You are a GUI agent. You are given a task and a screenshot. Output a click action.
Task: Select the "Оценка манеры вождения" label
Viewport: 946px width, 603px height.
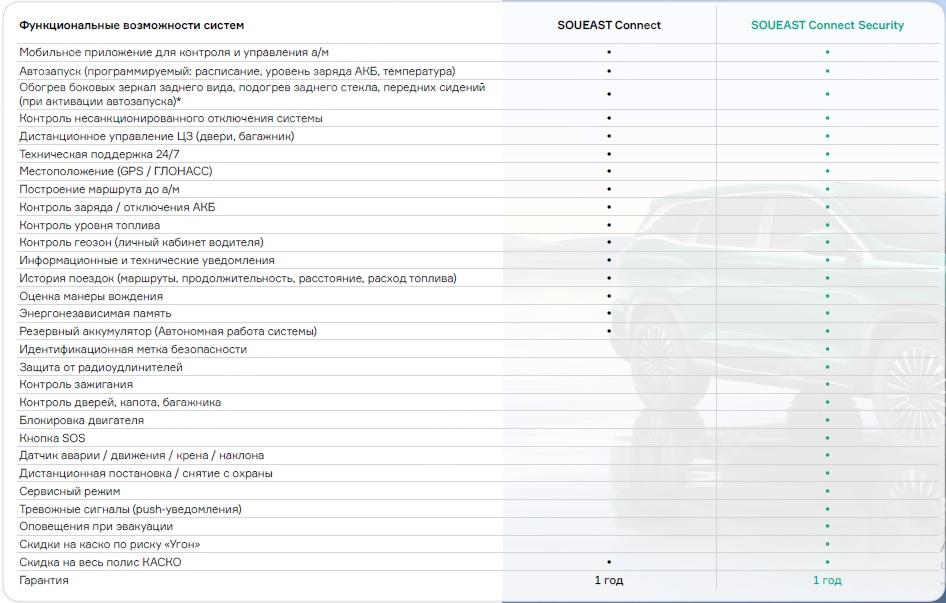click(91, 297)
